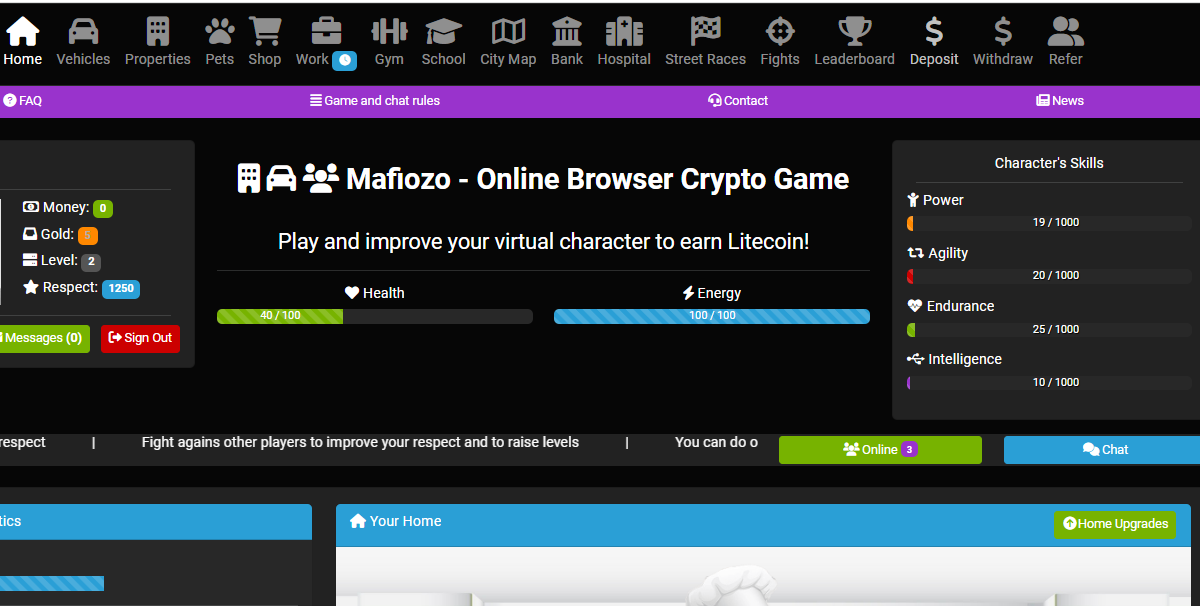Open the Contact link

738,100
